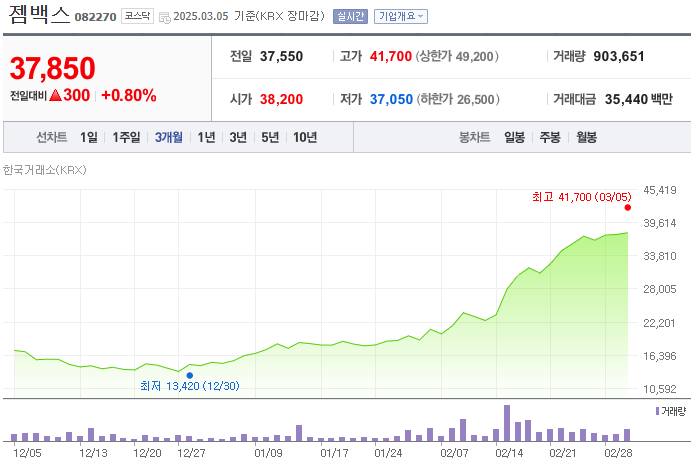Click the blue low-point marker dot for 12/30
691x470 pixels.
pos(189,375)
